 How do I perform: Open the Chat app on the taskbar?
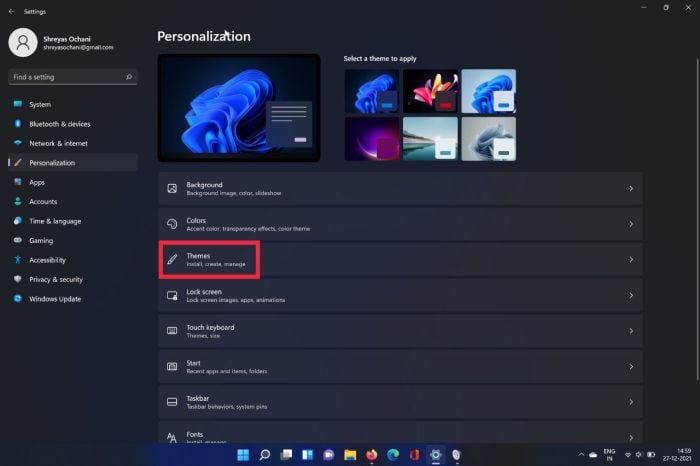[x=329, y=455]
